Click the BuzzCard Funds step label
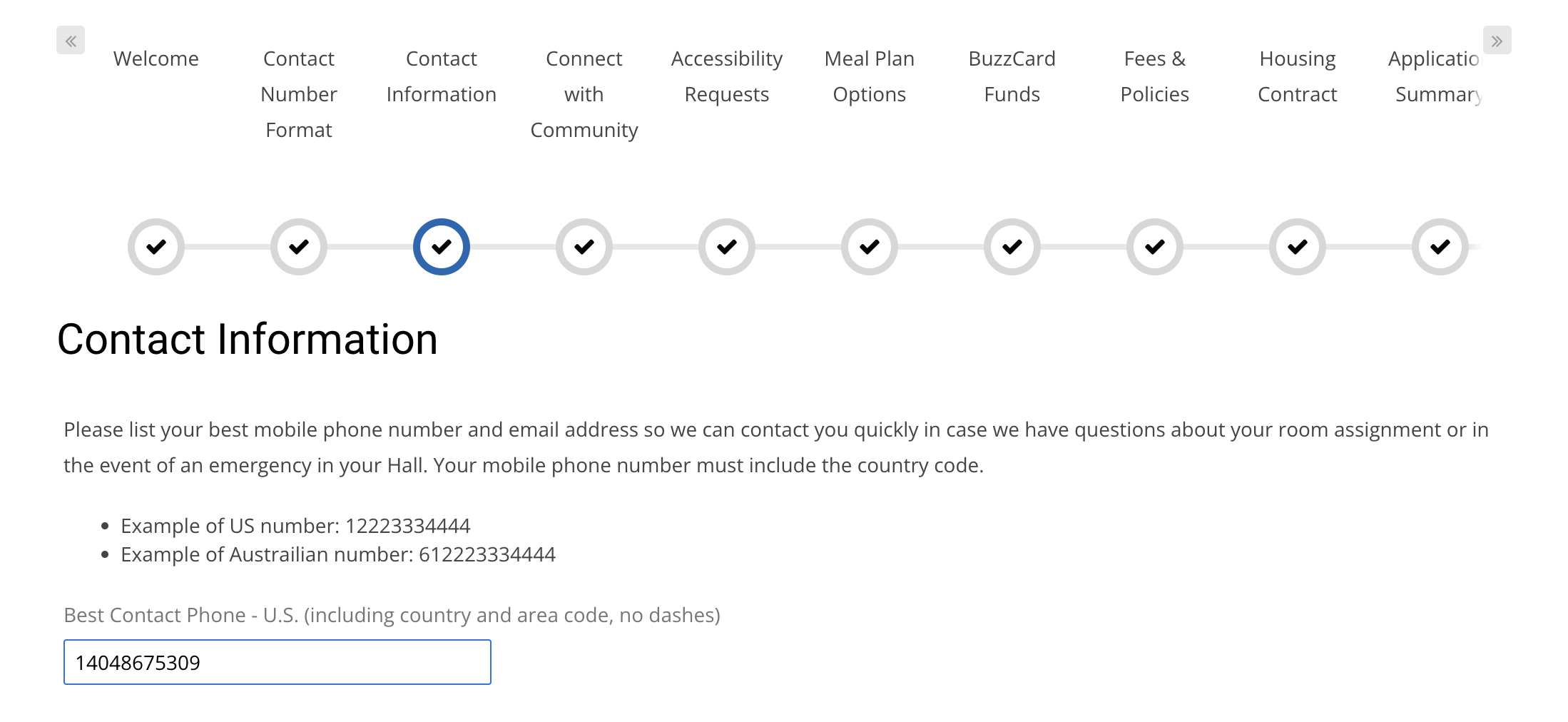The height and width of the screenshot is (722, 1568). tap(1012, 76)
